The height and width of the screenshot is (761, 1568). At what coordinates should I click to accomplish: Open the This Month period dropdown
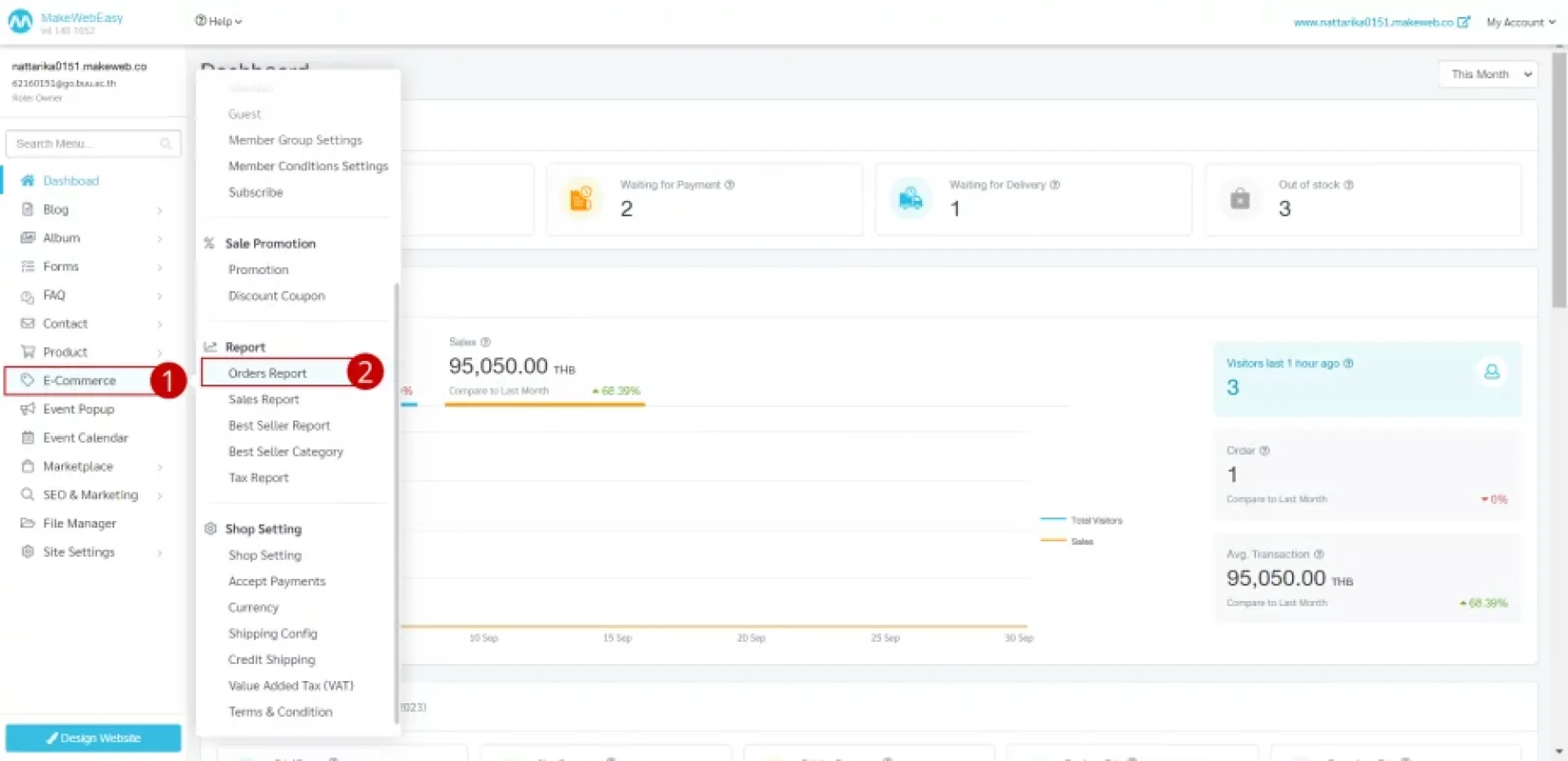click(x=1488, y=74)
